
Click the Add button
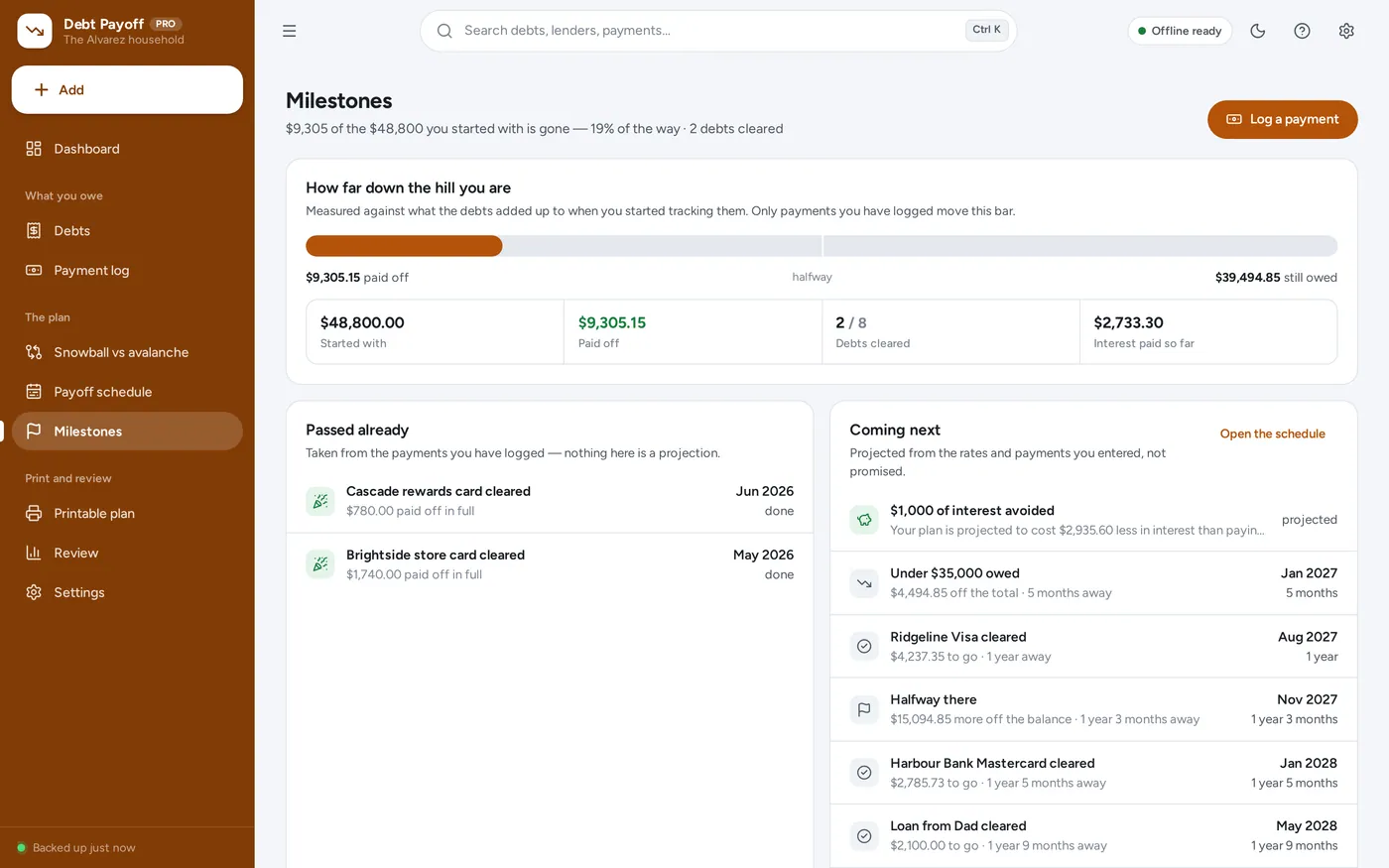click(127, 90)
